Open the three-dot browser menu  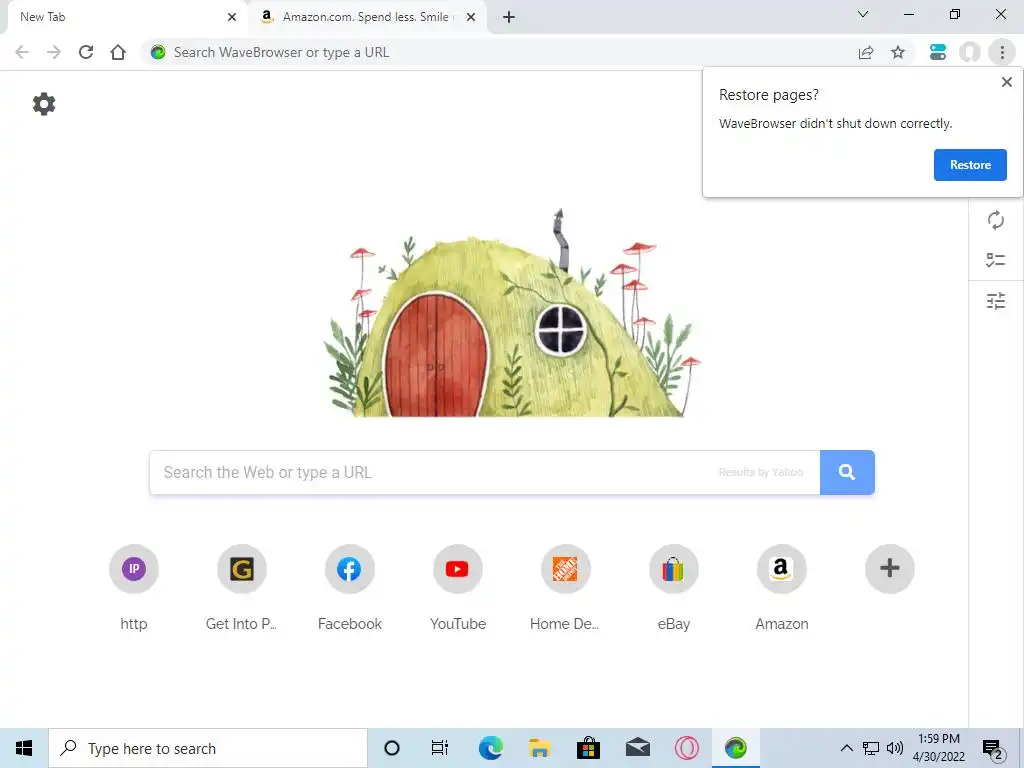click(1002, 52)
